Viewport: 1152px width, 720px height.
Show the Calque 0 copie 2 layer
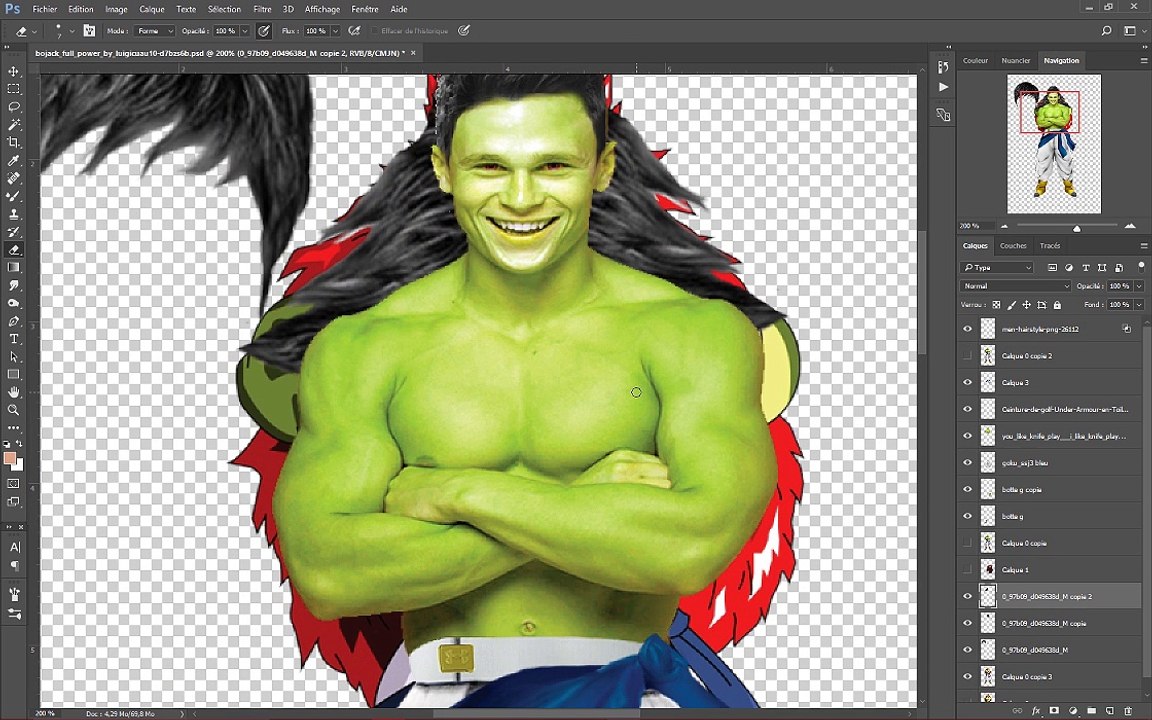(968, 356)
